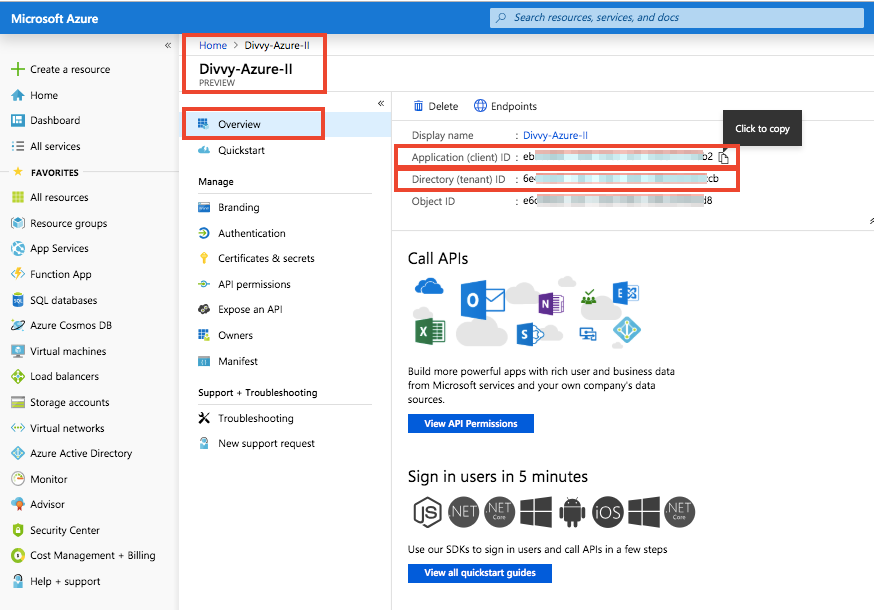Click the Azure Active Directory icon
874x610 pixels.
click(18, 453)
